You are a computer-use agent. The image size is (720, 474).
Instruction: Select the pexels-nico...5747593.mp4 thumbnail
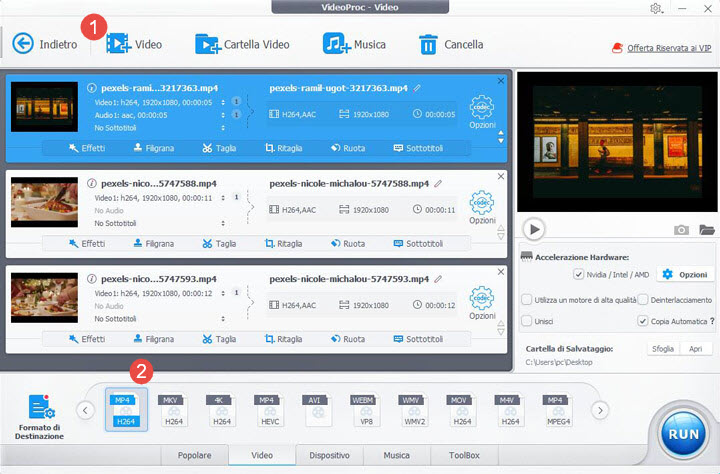[x=45, y=297]
